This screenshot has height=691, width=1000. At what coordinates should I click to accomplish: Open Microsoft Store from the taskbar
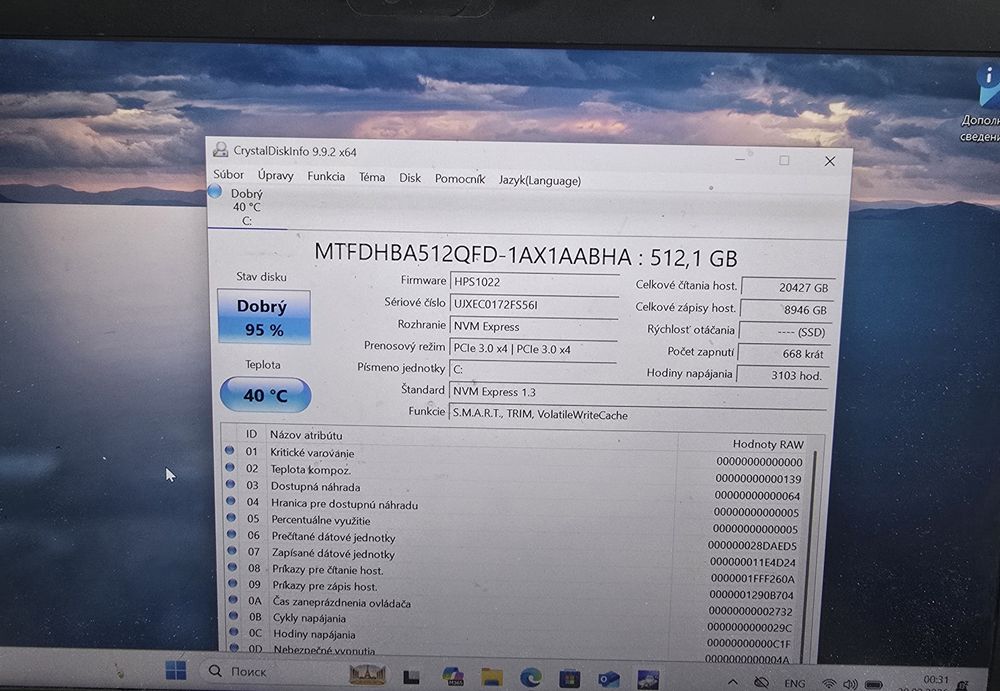[569, 678]
